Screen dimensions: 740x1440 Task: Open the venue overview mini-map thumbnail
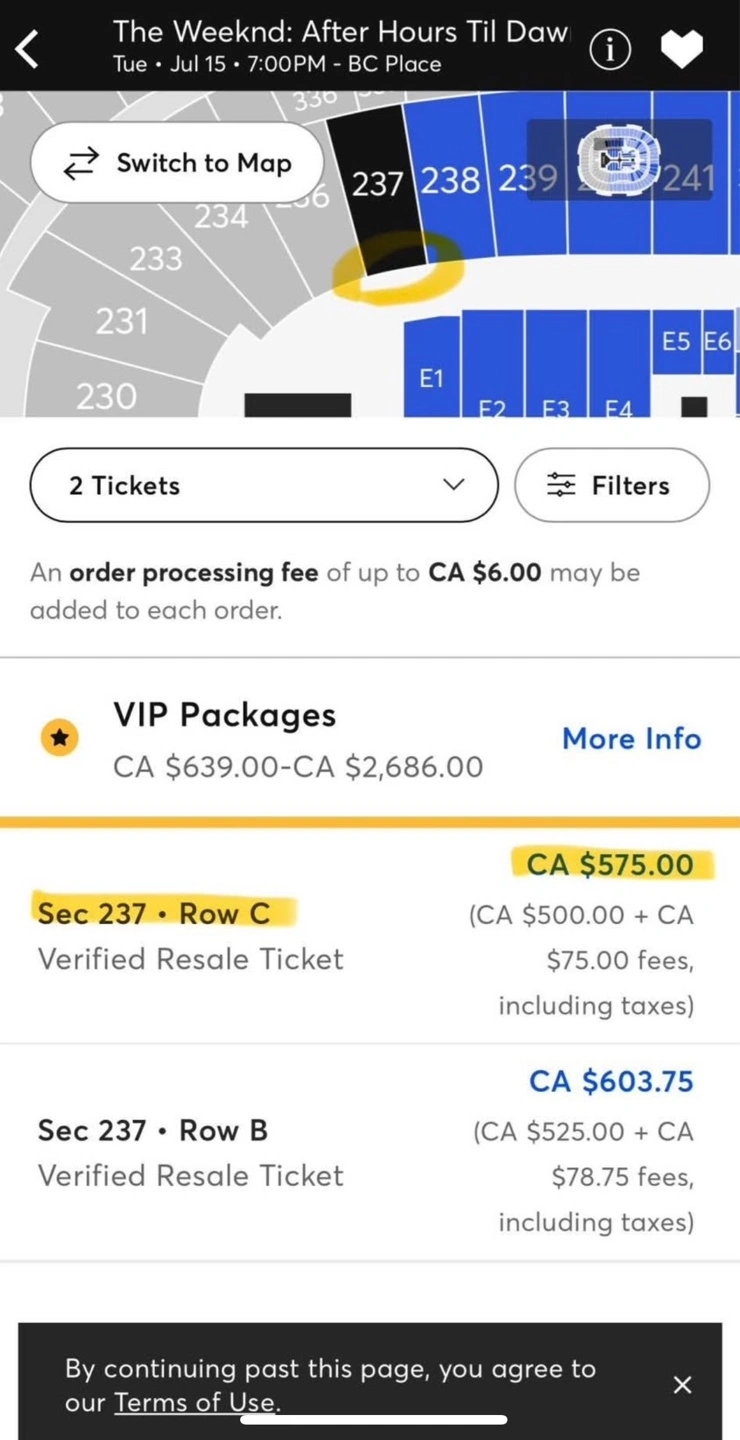619,161
